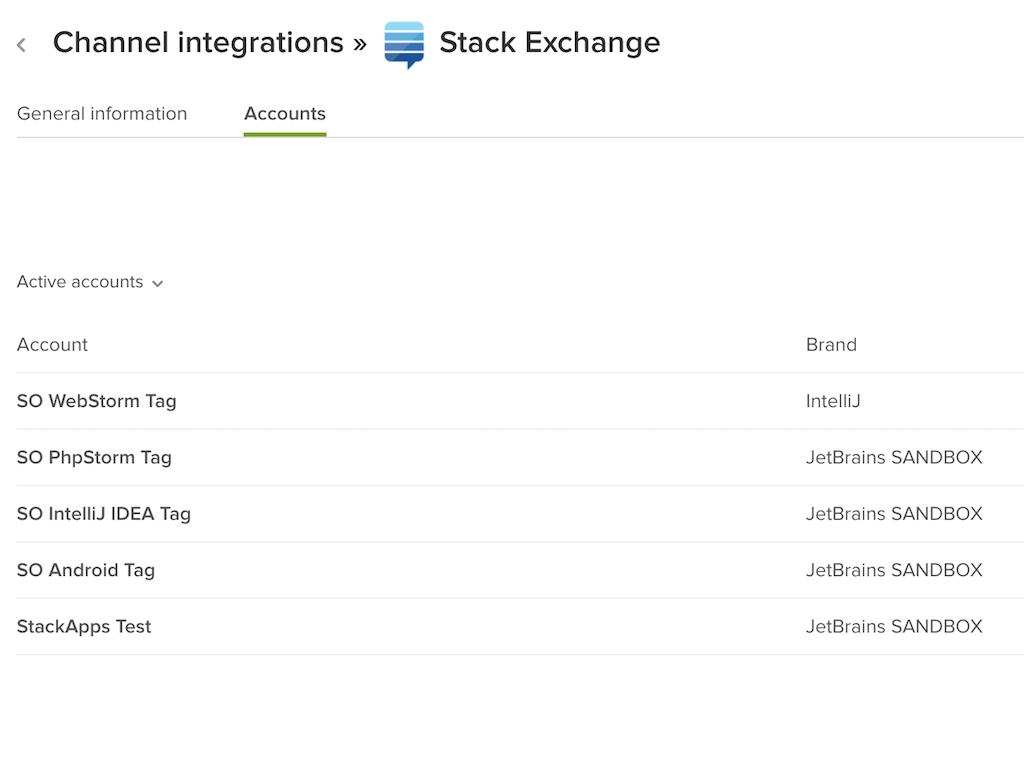Open the SO WebStorm Tag account
This screenshot has width=1024, height=768.
97,401
